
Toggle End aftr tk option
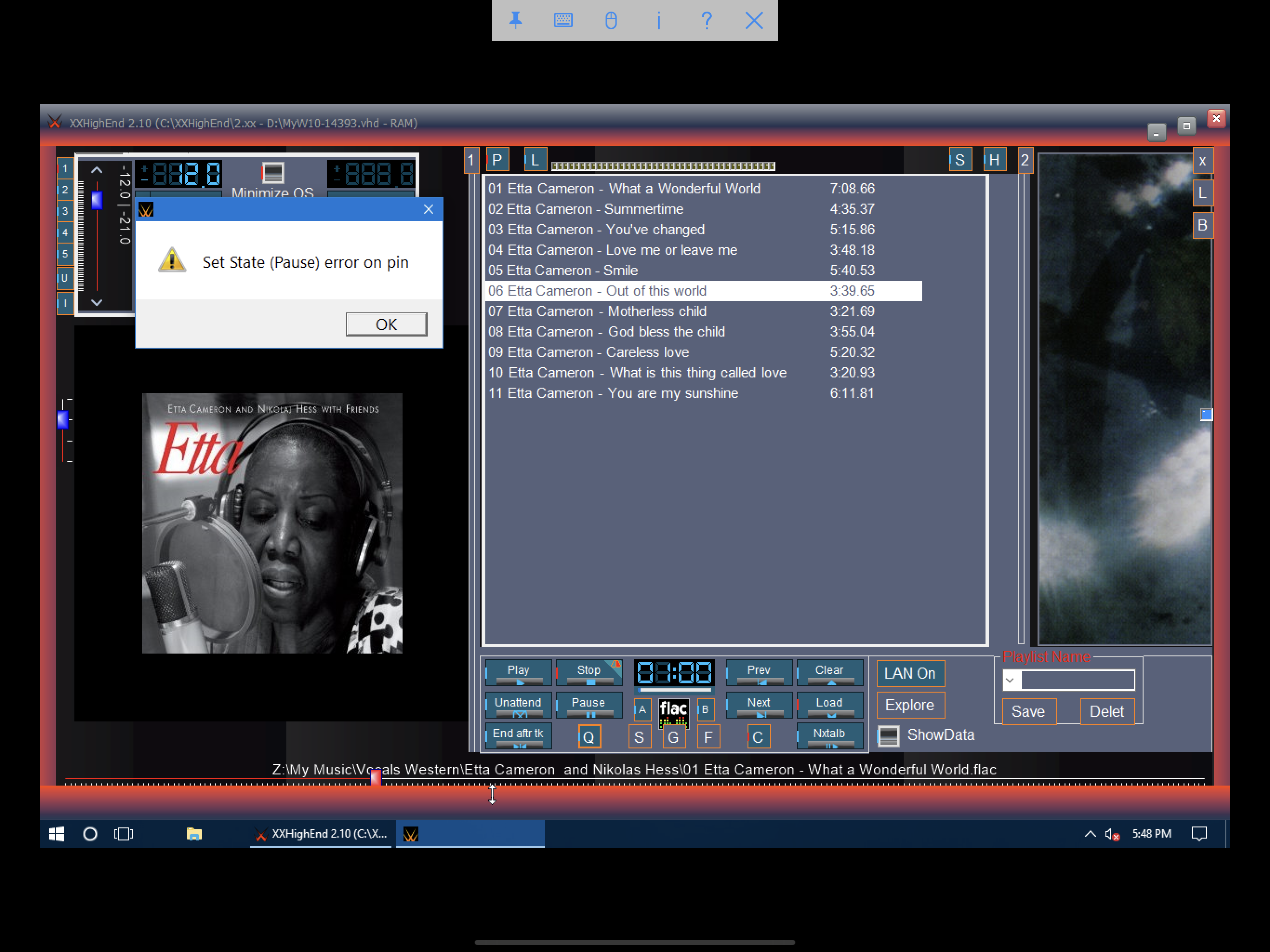tap(518, 736)
